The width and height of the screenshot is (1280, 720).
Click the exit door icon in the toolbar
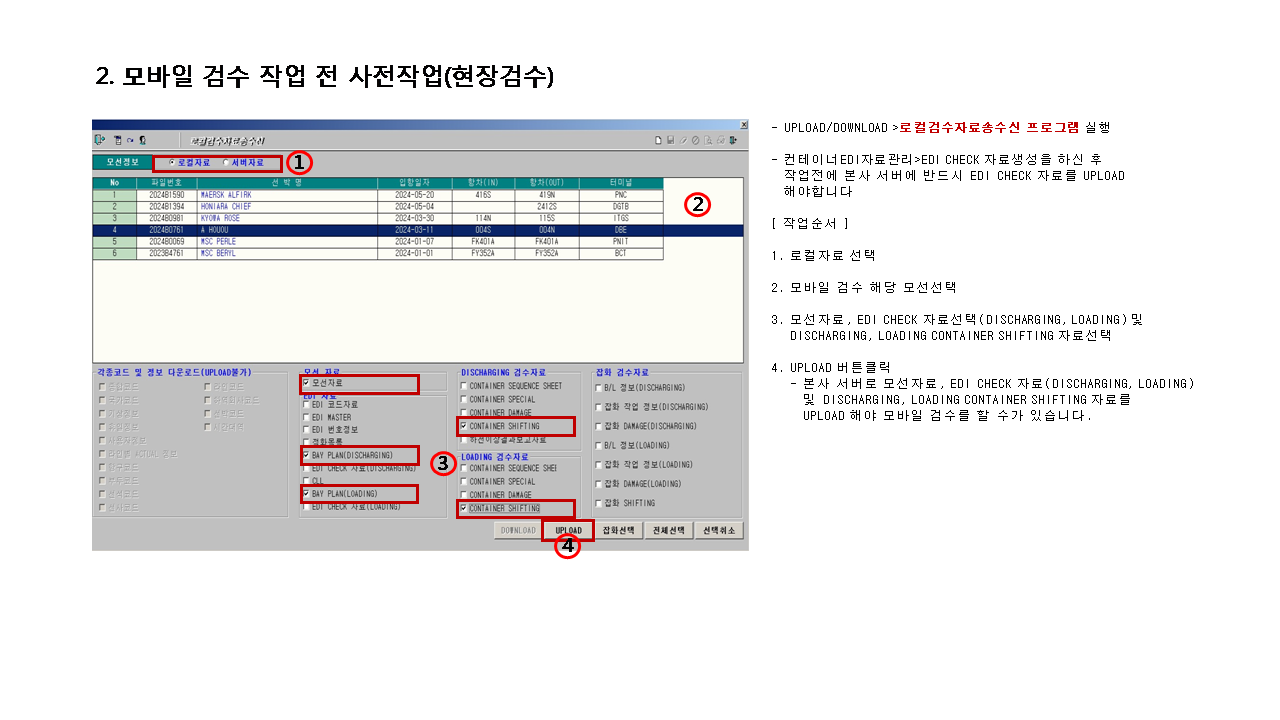[x=99, y=140]
